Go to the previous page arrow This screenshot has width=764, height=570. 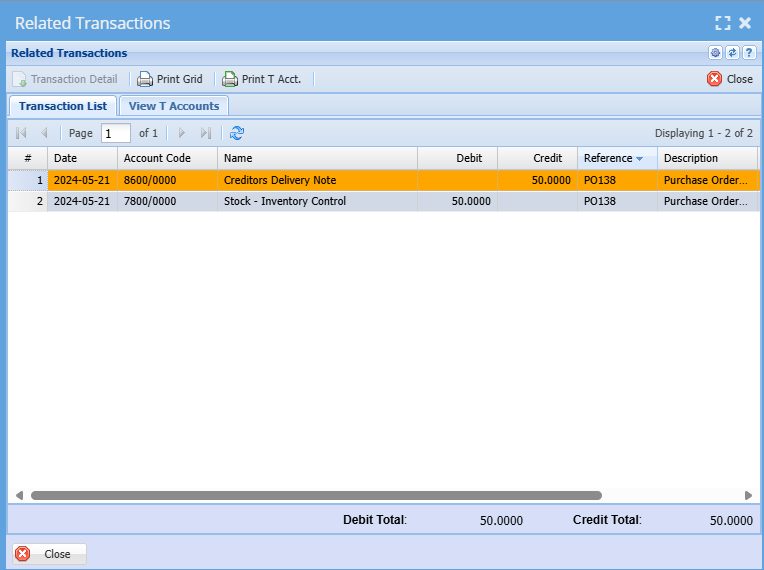click(44, 133)
